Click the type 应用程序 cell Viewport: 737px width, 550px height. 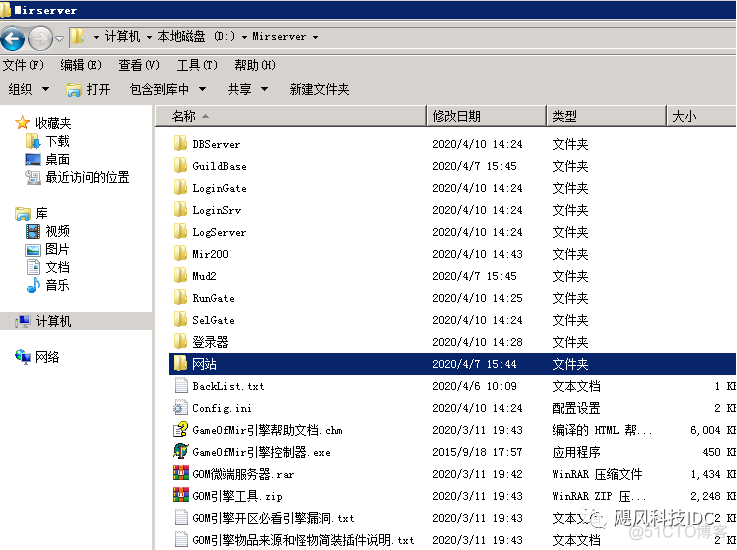(x=576, y=452)
